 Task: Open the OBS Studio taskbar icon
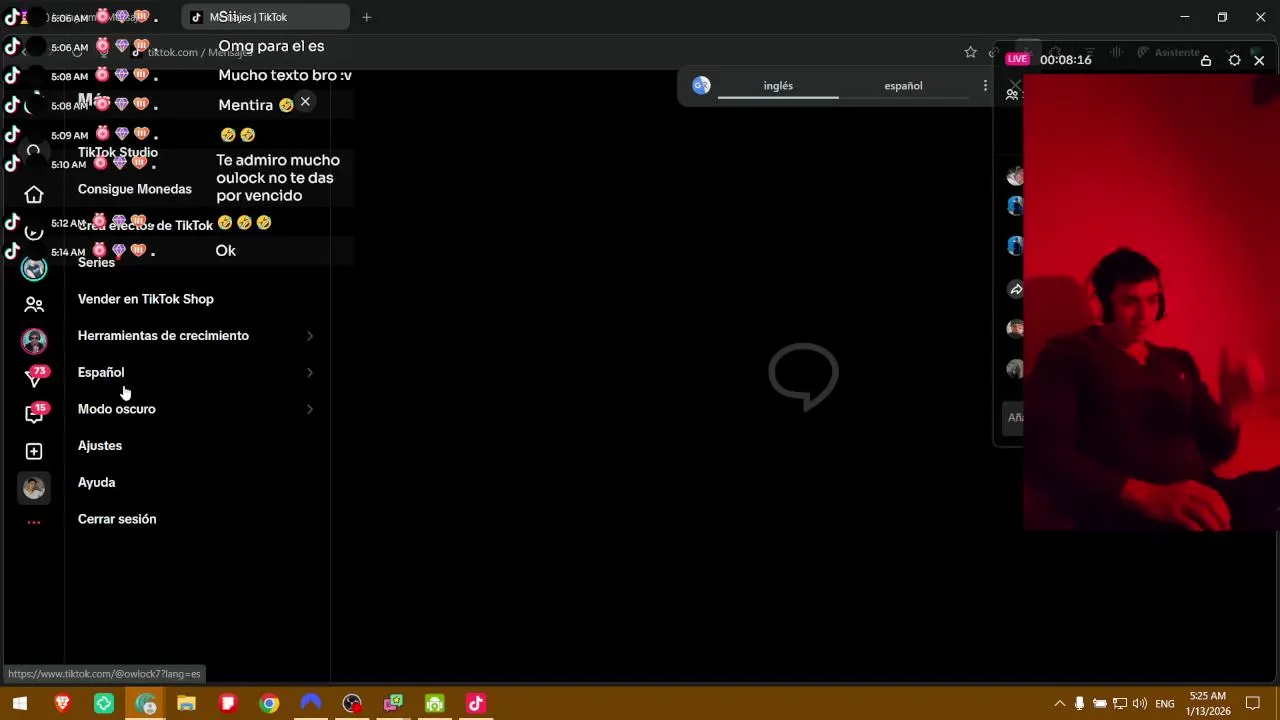pos(352,704)
